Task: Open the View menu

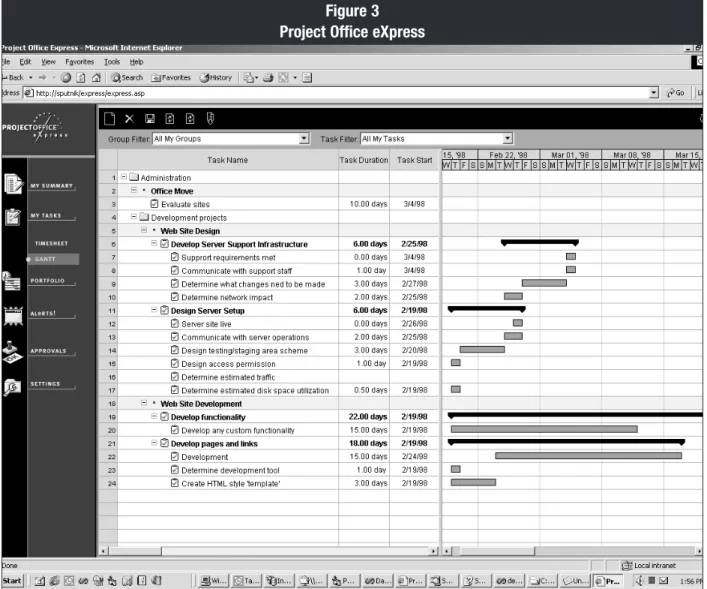Action: pos(49,62)
